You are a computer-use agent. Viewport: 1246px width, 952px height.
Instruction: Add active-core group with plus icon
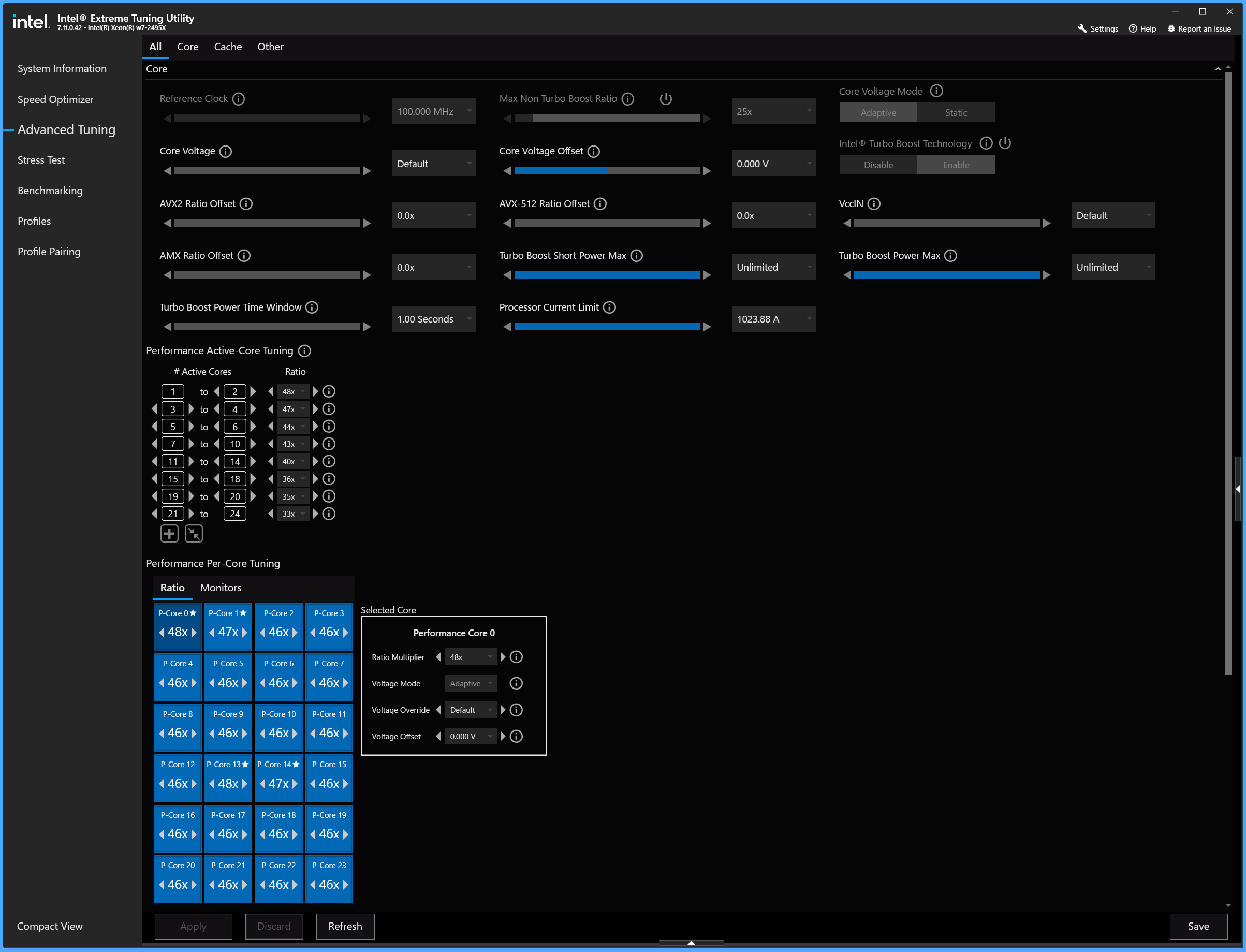pos(169,534)
